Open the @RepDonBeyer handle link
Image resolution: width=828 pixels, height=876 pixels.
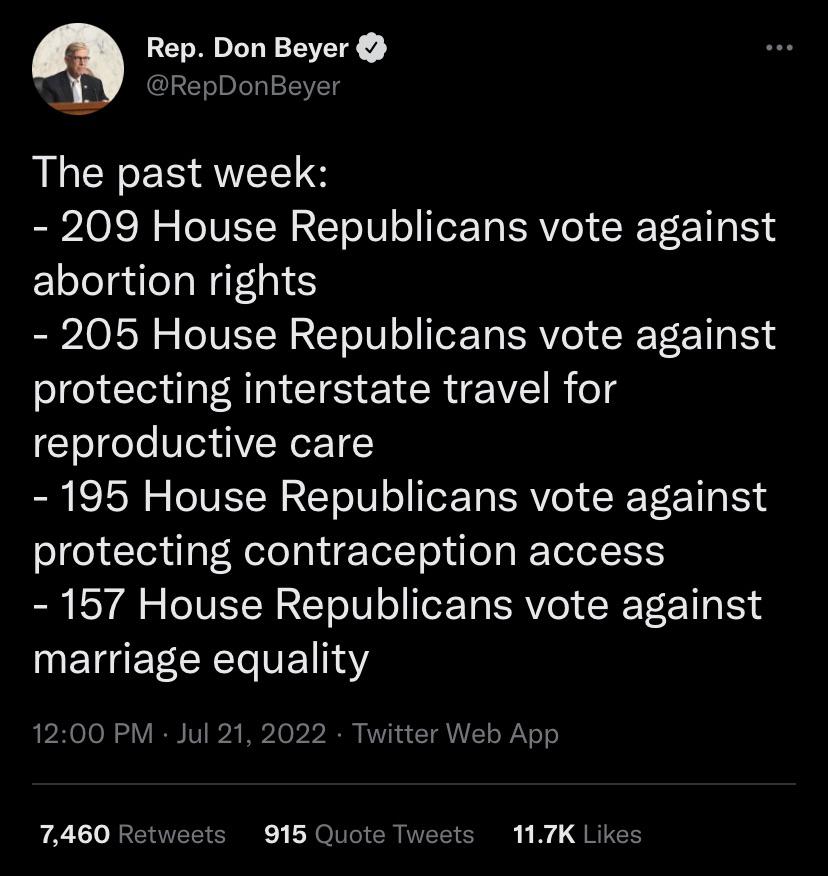[243, 86]
